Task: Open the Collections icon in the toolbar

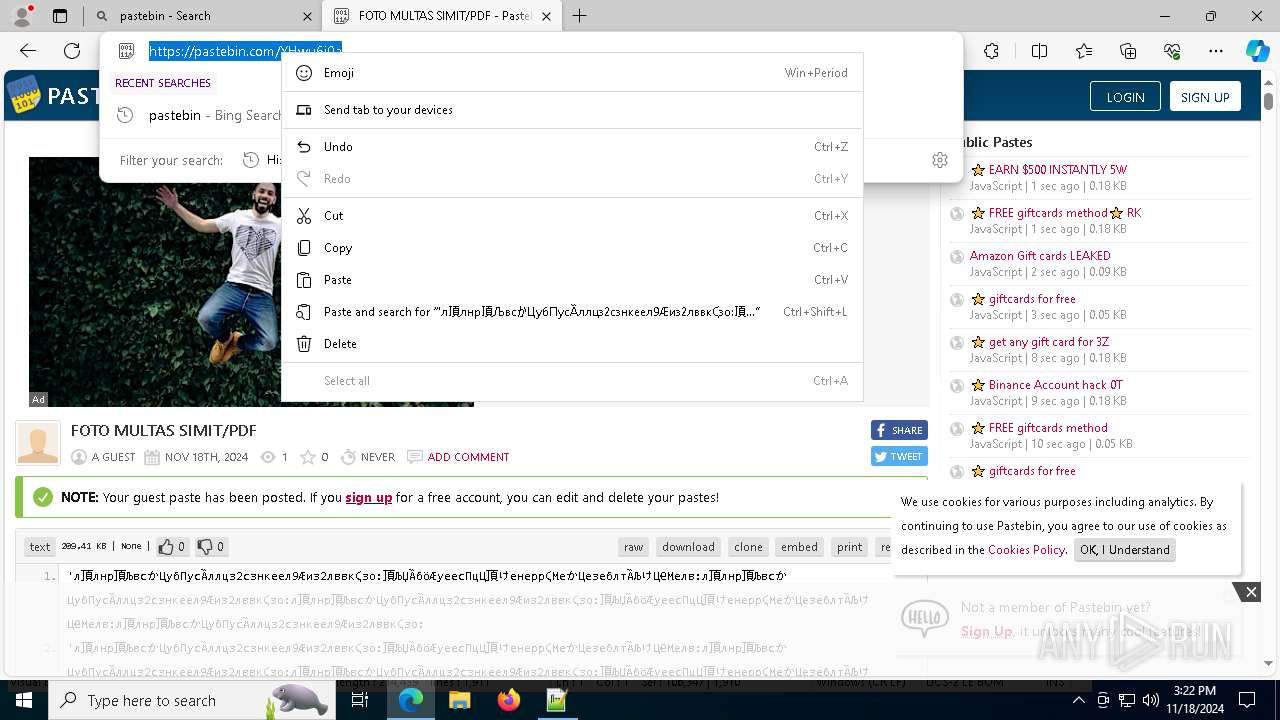Action: pyautogui.click(x=1128, y=51)
